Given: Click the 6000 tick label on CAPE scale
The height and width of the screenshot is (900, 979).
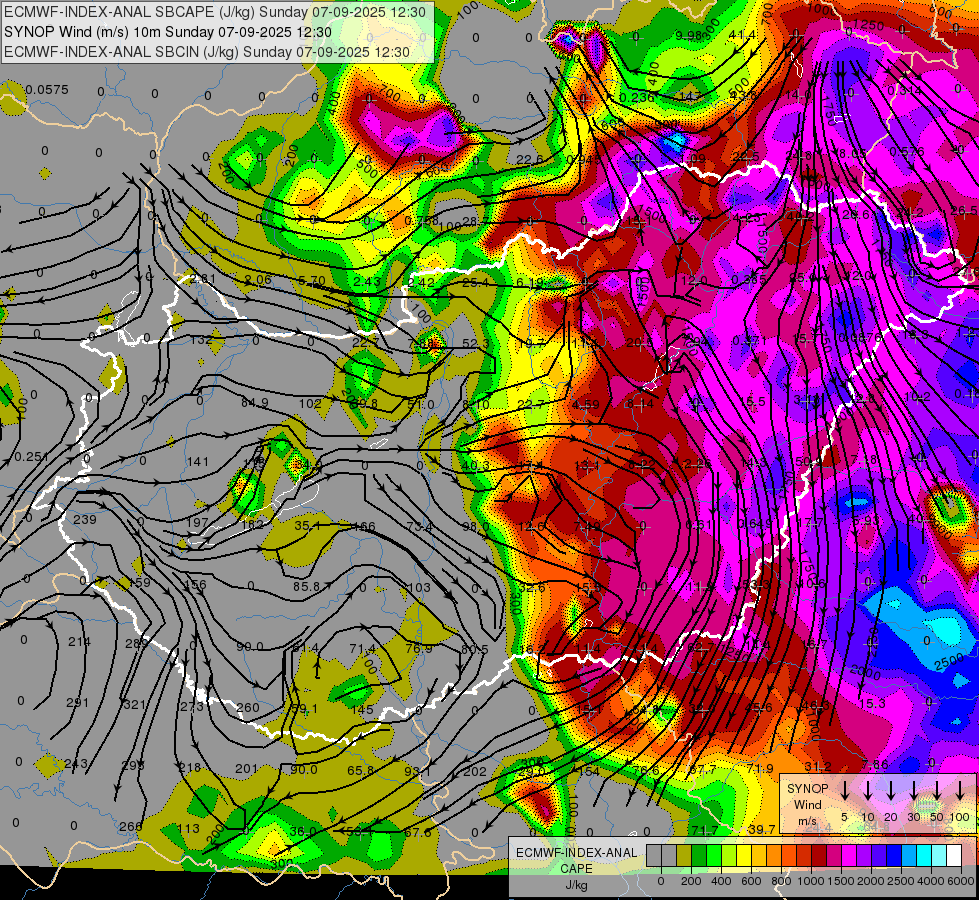Looking at the screenshot, I should (961, 881).
